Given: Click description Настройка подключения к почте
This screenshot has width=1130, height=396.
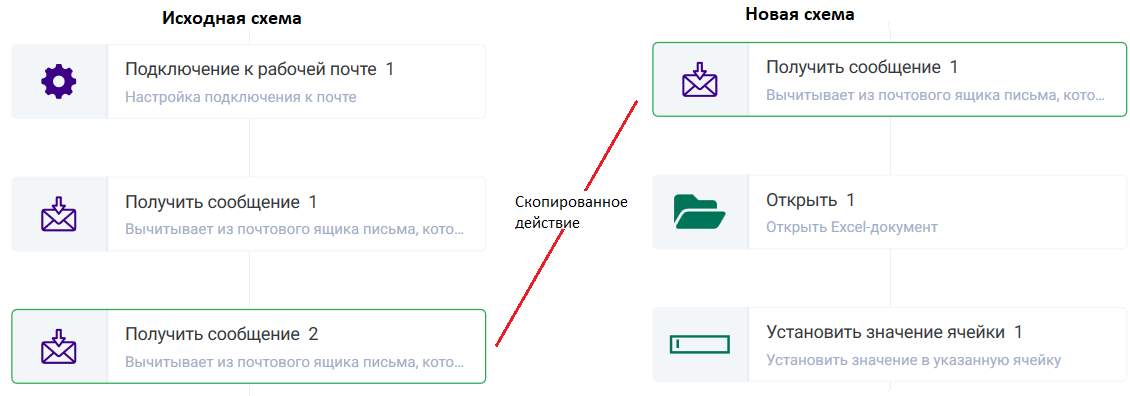Looking at the screenshot, I should 241,97.
